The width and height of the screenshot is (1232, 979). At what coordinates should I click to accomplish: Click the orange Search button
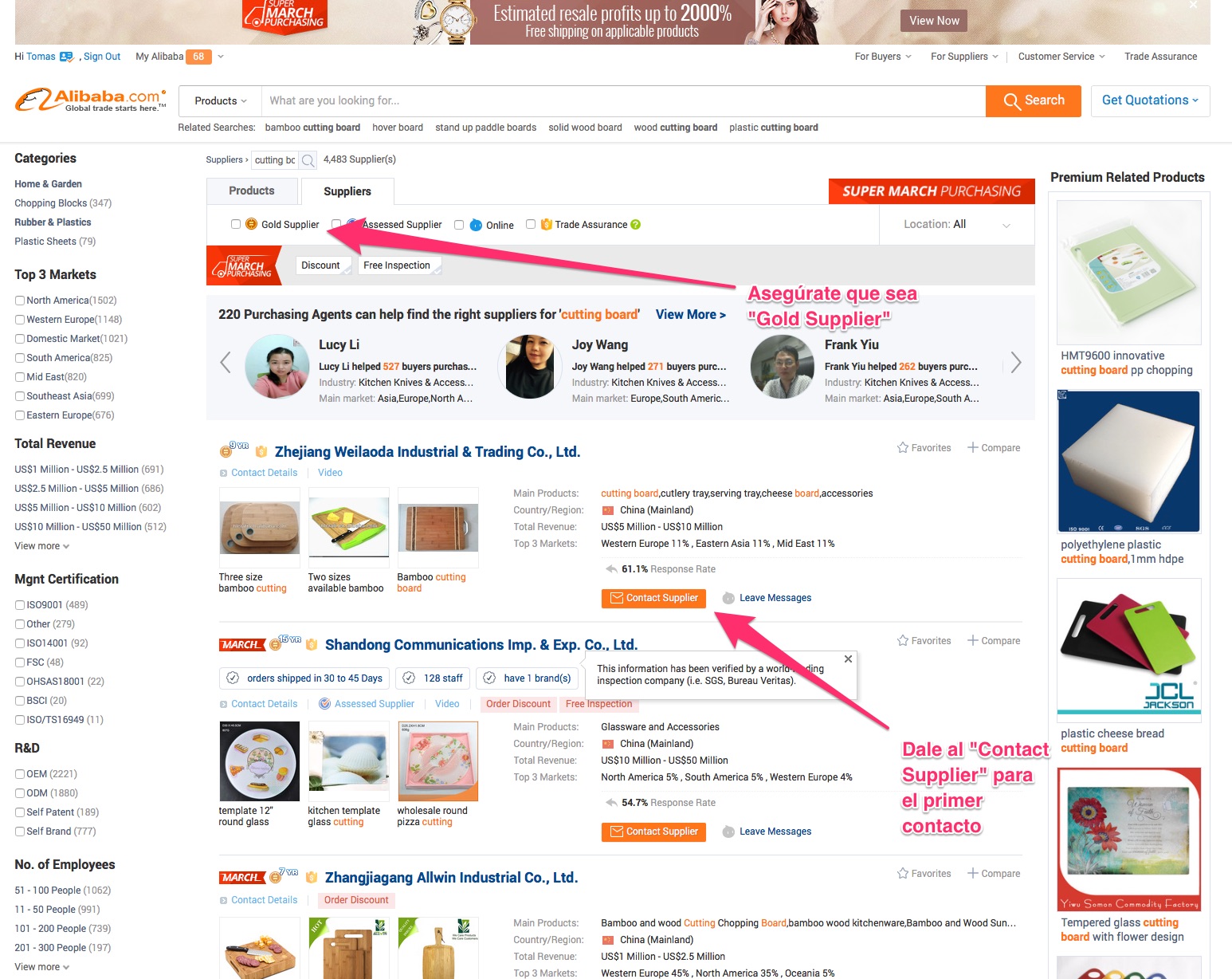point(1034,101)
